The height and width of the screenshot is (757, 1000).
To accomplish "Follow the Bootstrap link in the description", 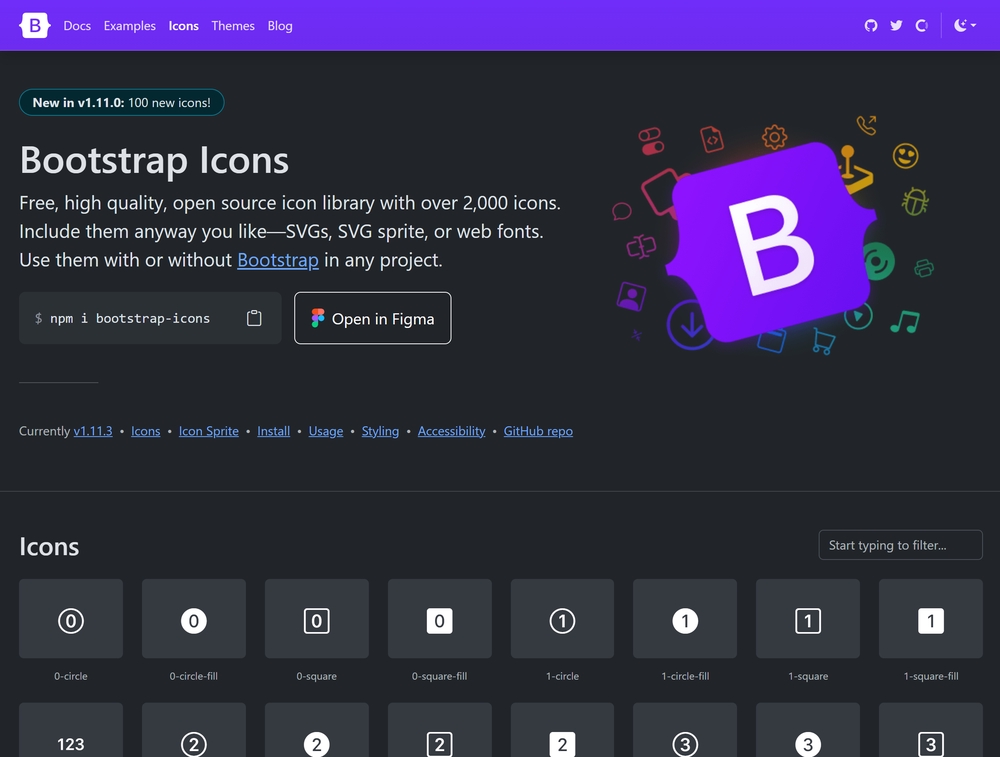I will pyautogui.click(x=277, y=260).
